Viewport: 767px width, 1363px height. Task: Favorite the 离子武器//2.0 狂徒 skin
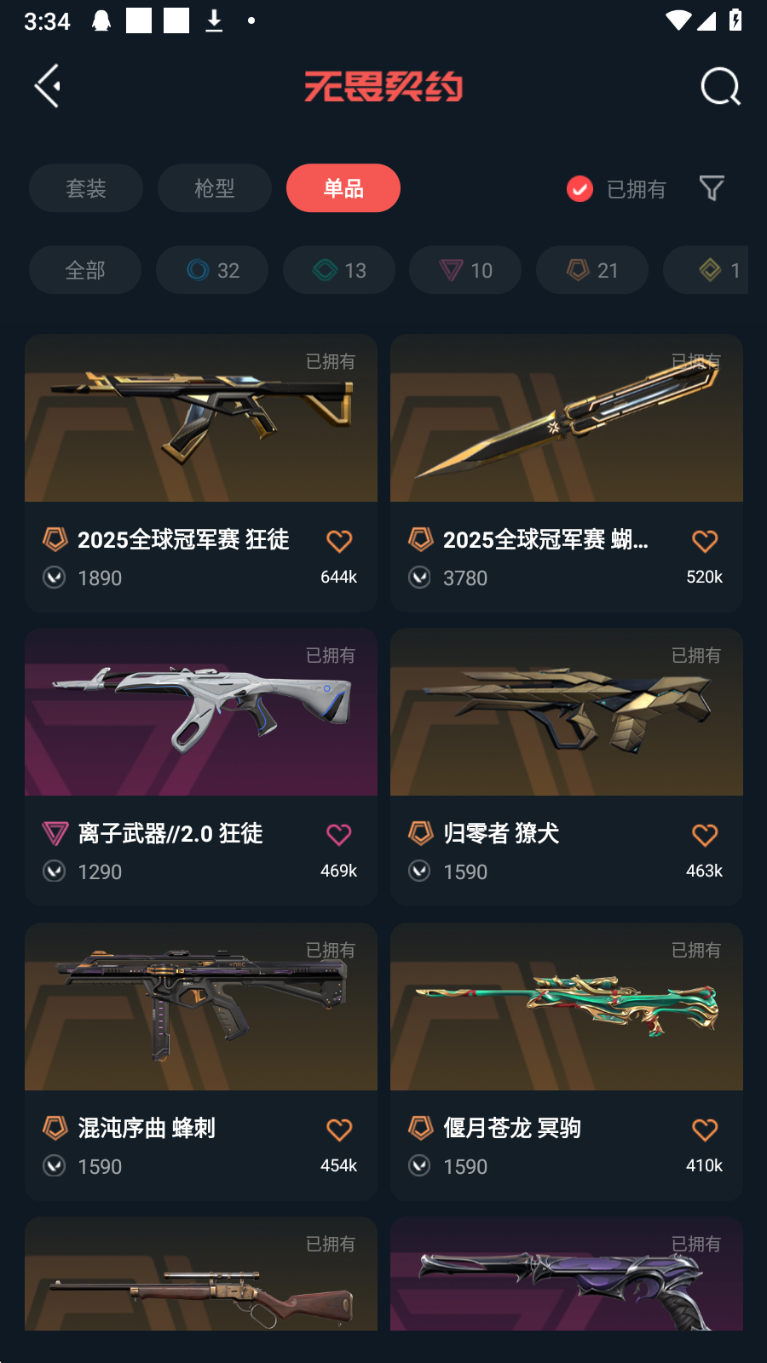point(339,835)
